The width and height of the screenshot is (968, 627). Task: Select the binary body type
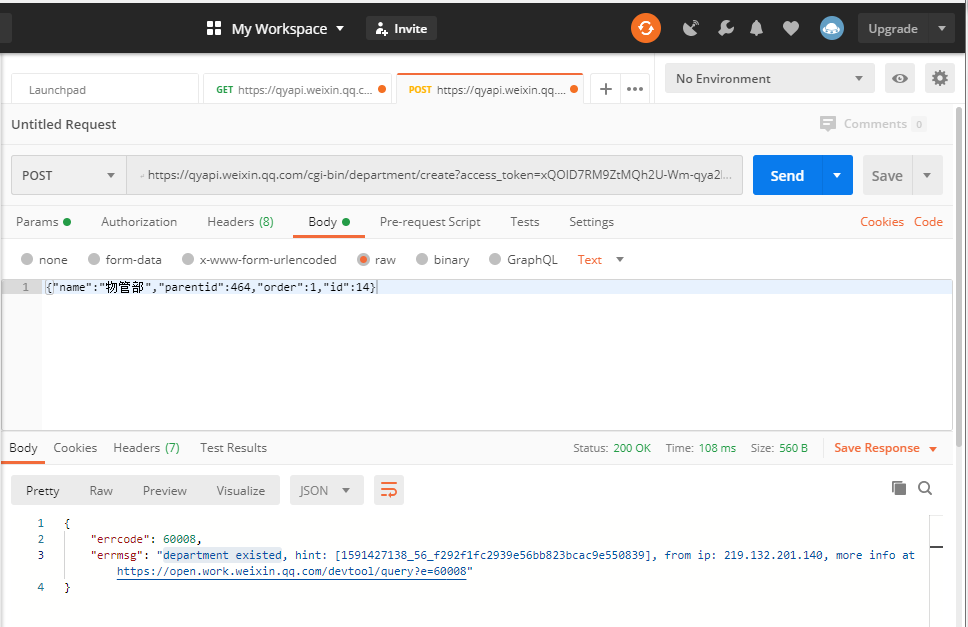pos(422,259)
